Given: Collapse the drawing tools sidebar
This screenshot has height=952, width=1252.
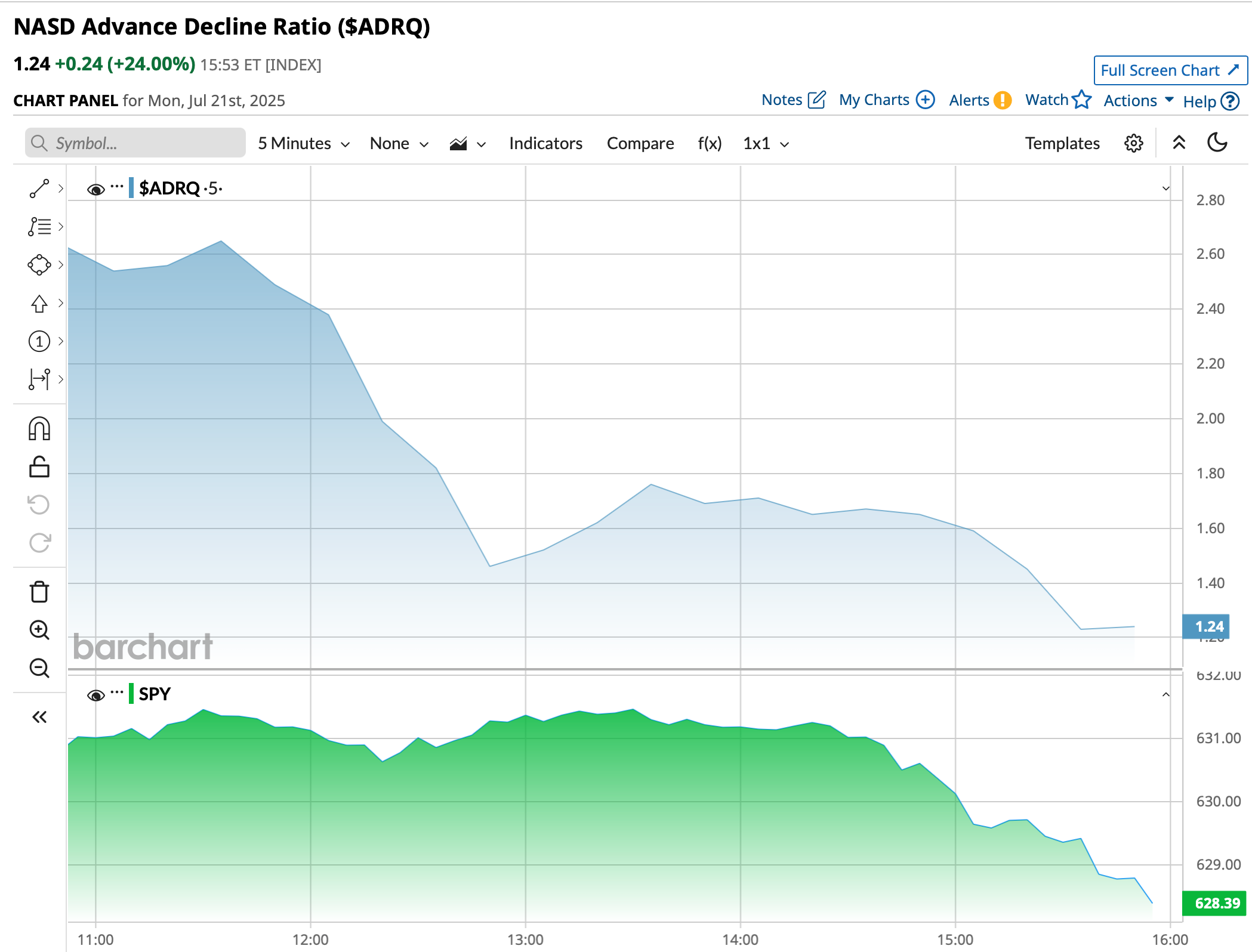Looking at the screenshot, I should pyautogui.click(x=39, y=717).
